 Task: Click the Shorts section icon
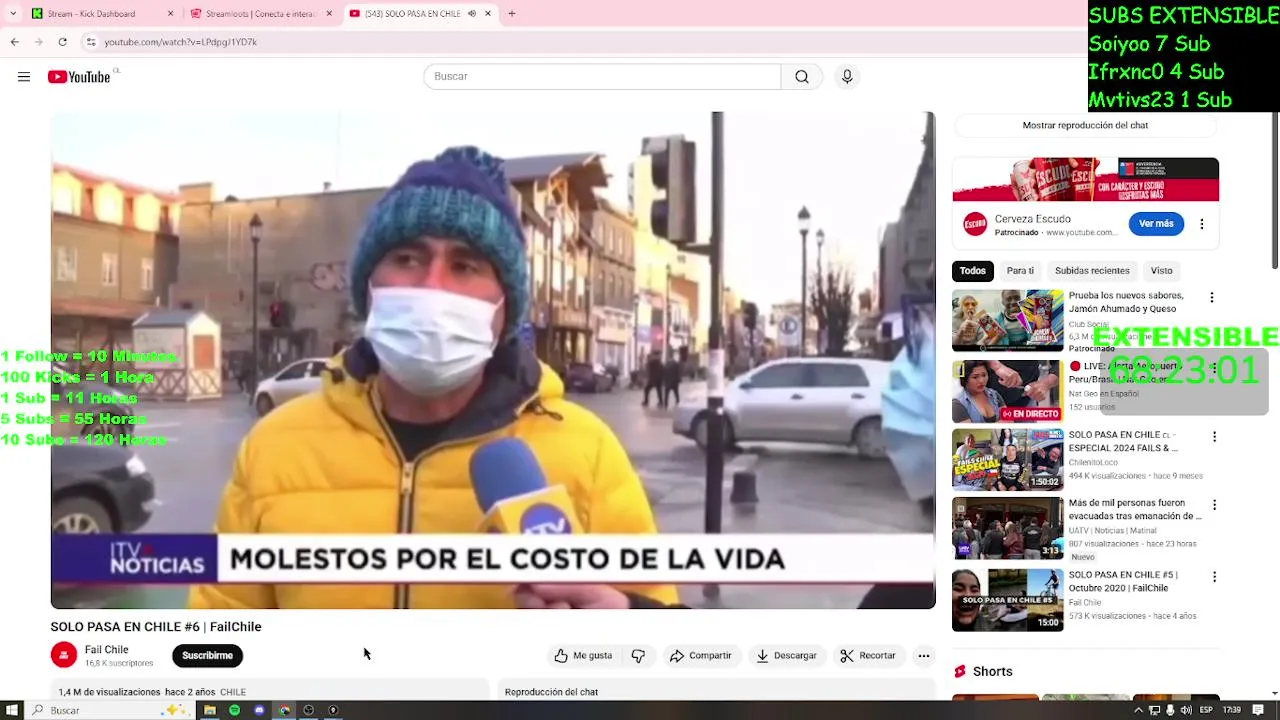[960, 672]
